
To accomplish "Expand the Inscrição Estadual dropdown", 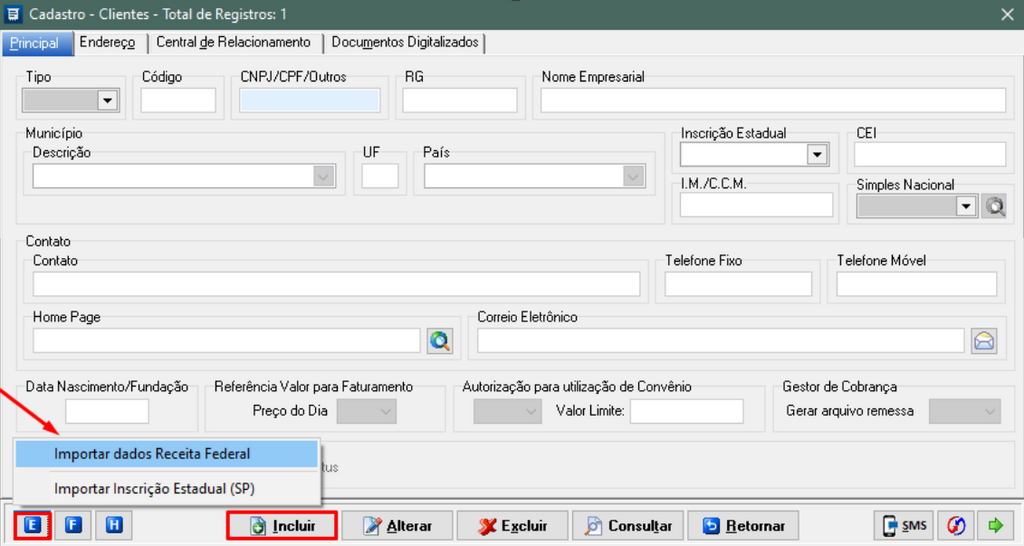I will 817,154.
